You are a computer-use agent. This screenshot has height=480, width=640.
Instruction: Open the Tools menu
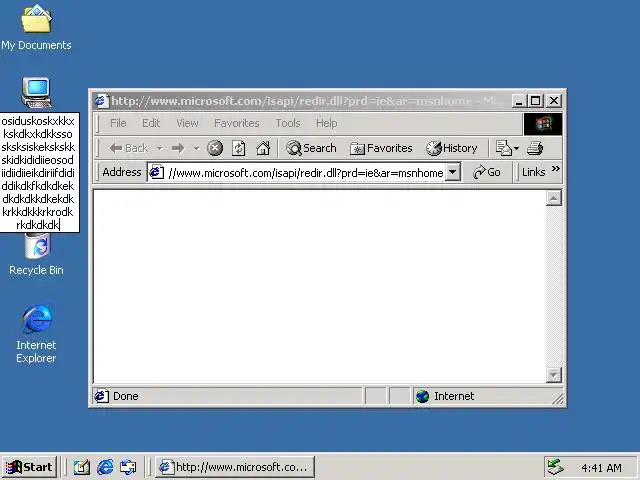tap(288, 123)
